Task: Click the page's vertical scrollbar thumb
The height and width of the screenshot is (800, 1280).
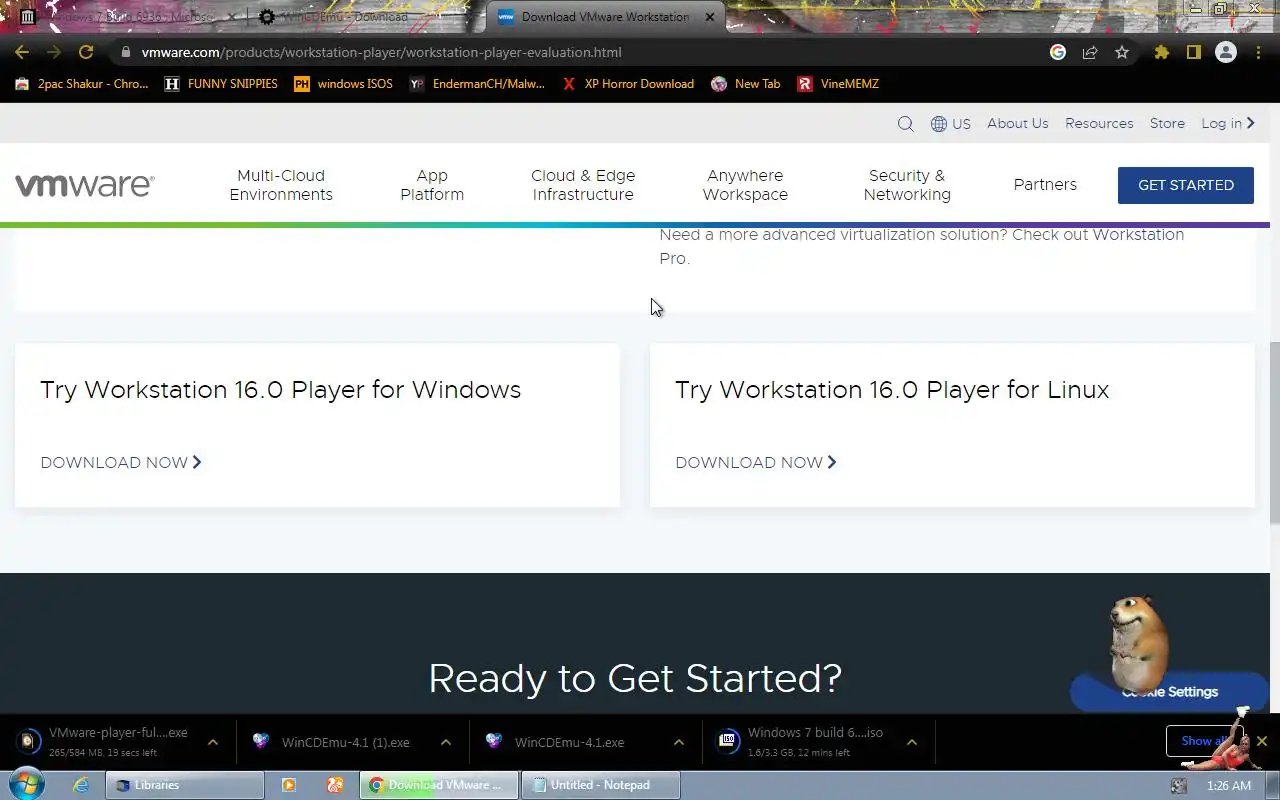Action: coord(1274,432)
